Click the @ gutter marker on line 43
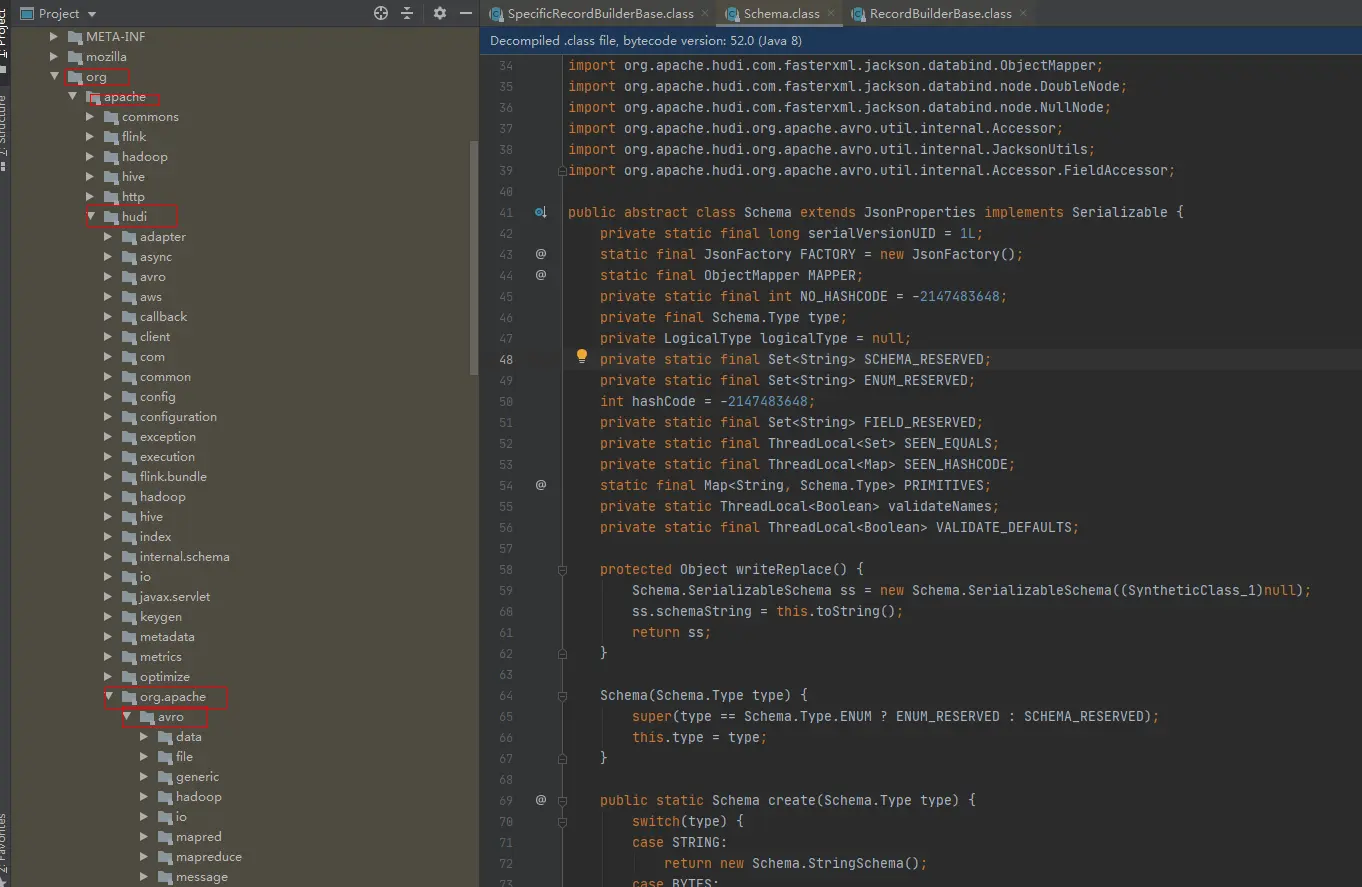 click(541, 254)
